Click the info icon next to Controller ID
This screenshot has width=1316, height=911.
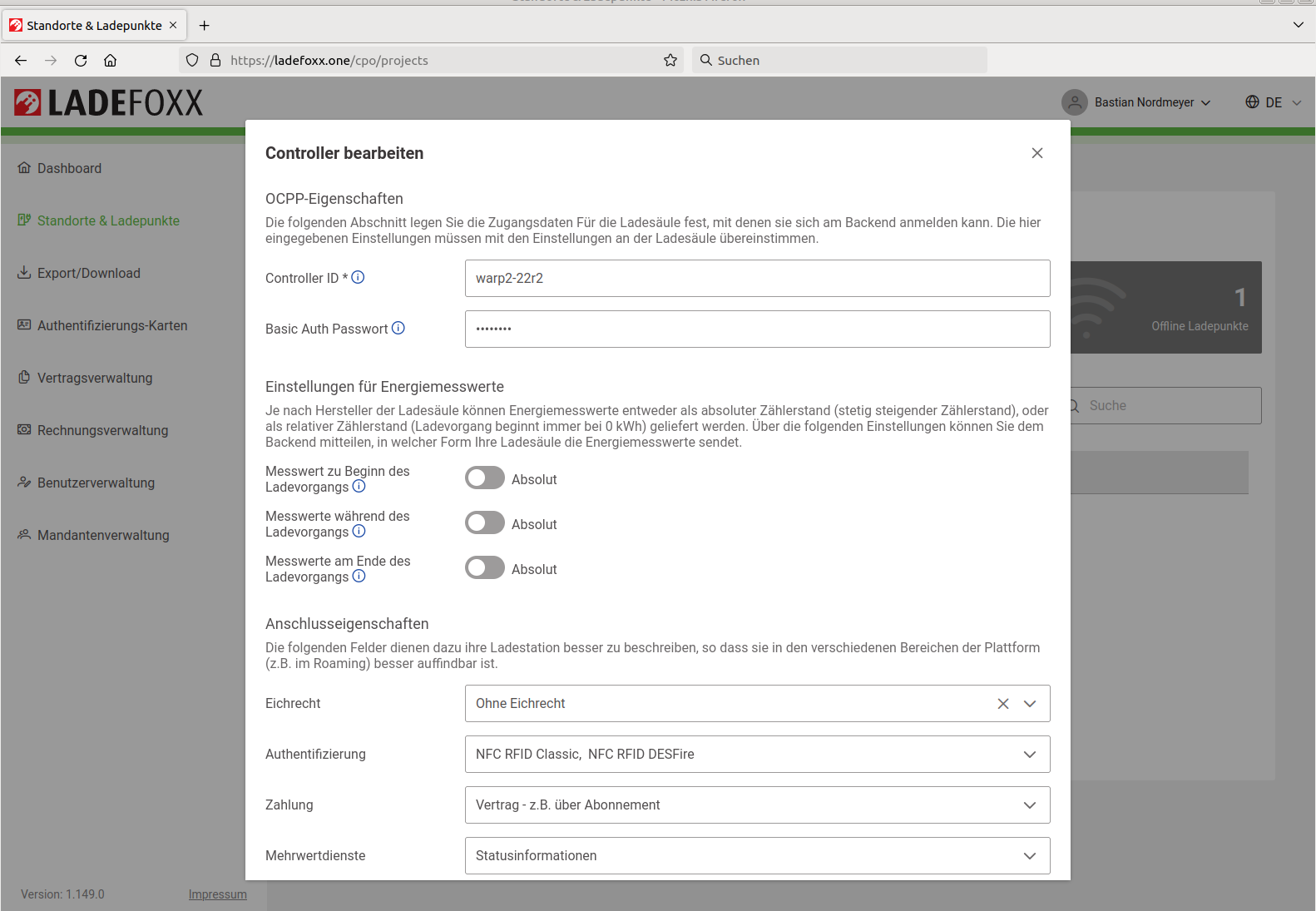(x=358, y=278)
